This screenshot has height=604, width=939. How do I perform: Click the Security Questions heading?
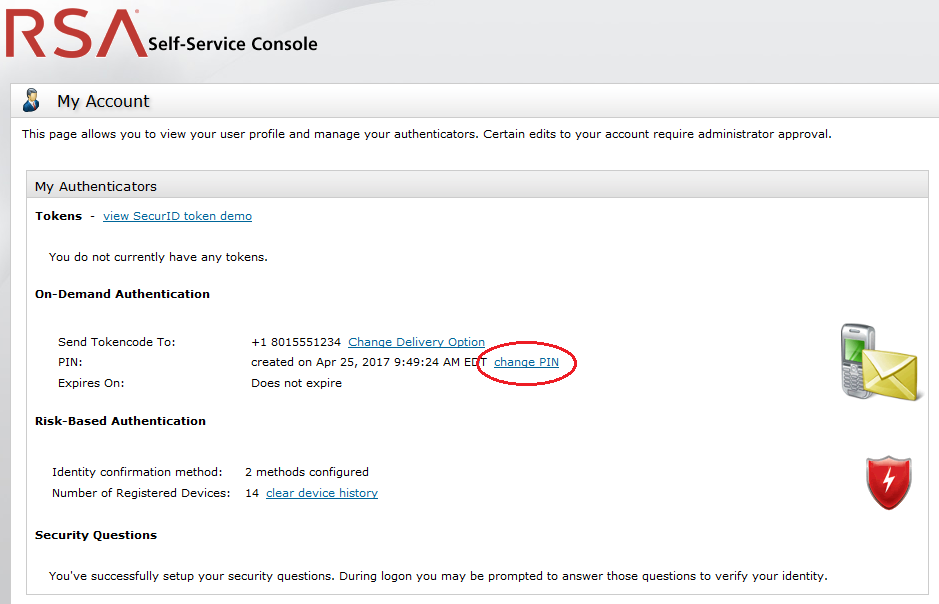point(96,535)
